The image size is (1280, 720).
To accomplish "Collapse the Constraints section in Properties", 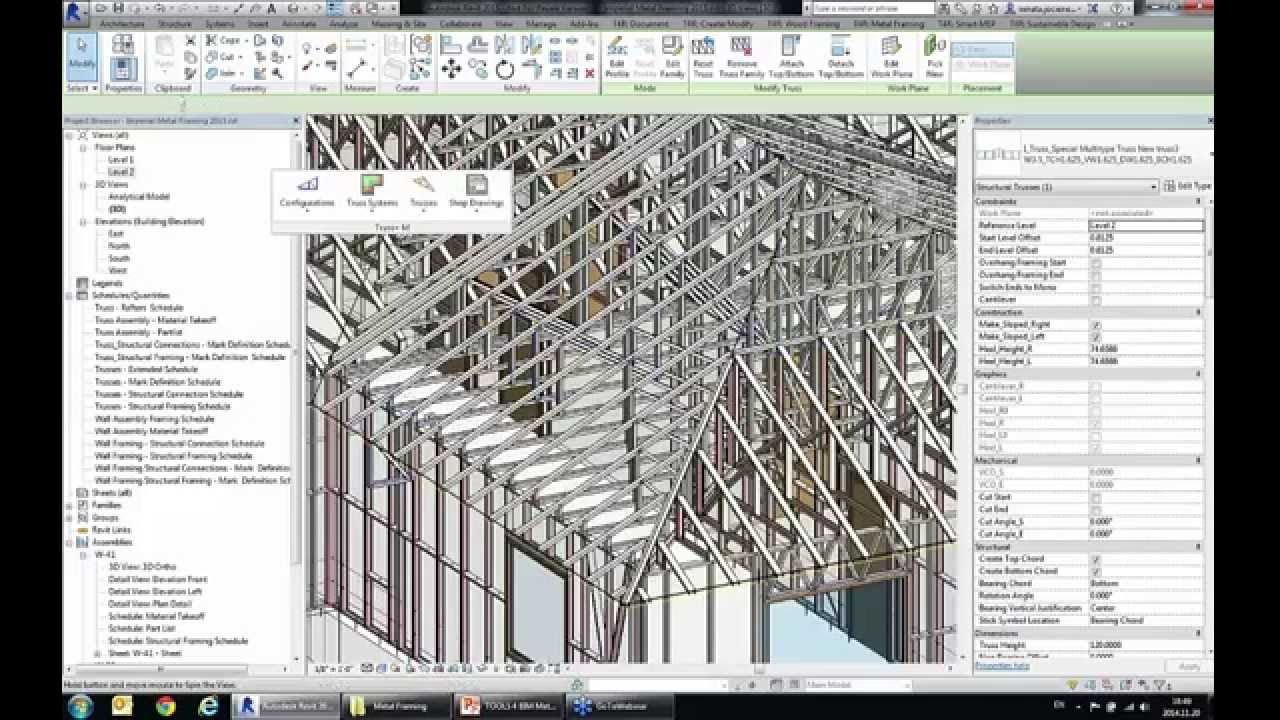I will click(x=1198, y=202).
